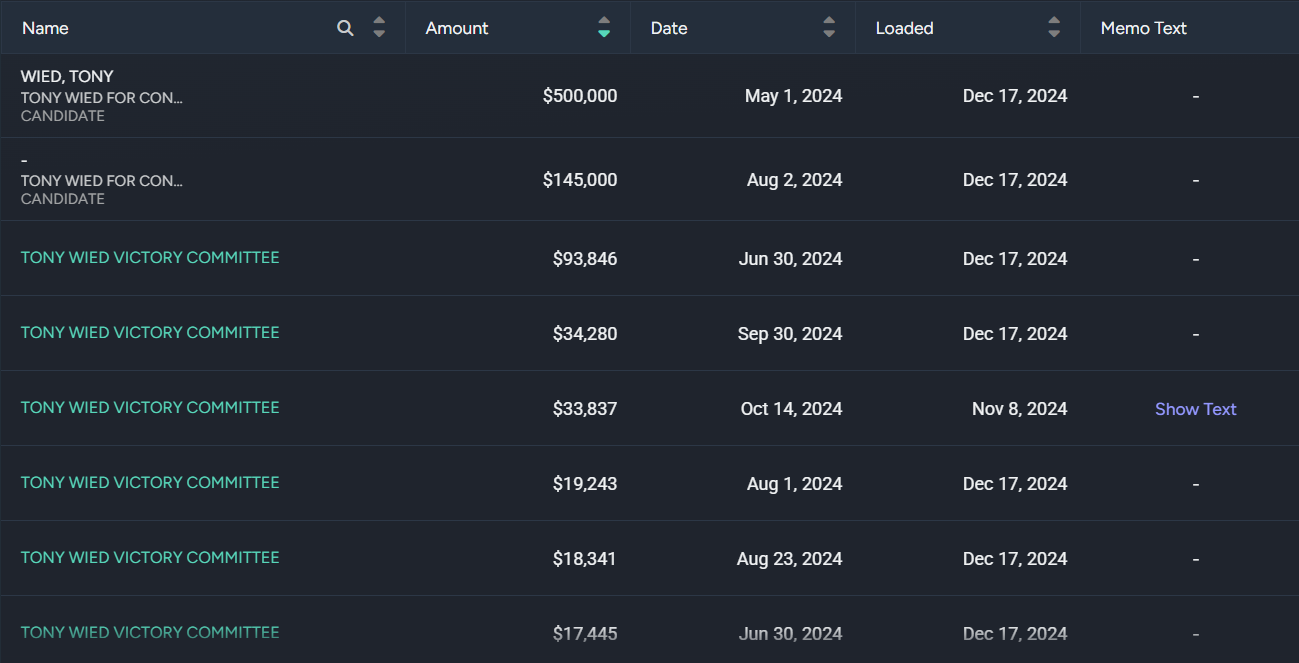Click sort arrows in the Date column
This screenshot has width=1299, height=663.
coord(829,28)
